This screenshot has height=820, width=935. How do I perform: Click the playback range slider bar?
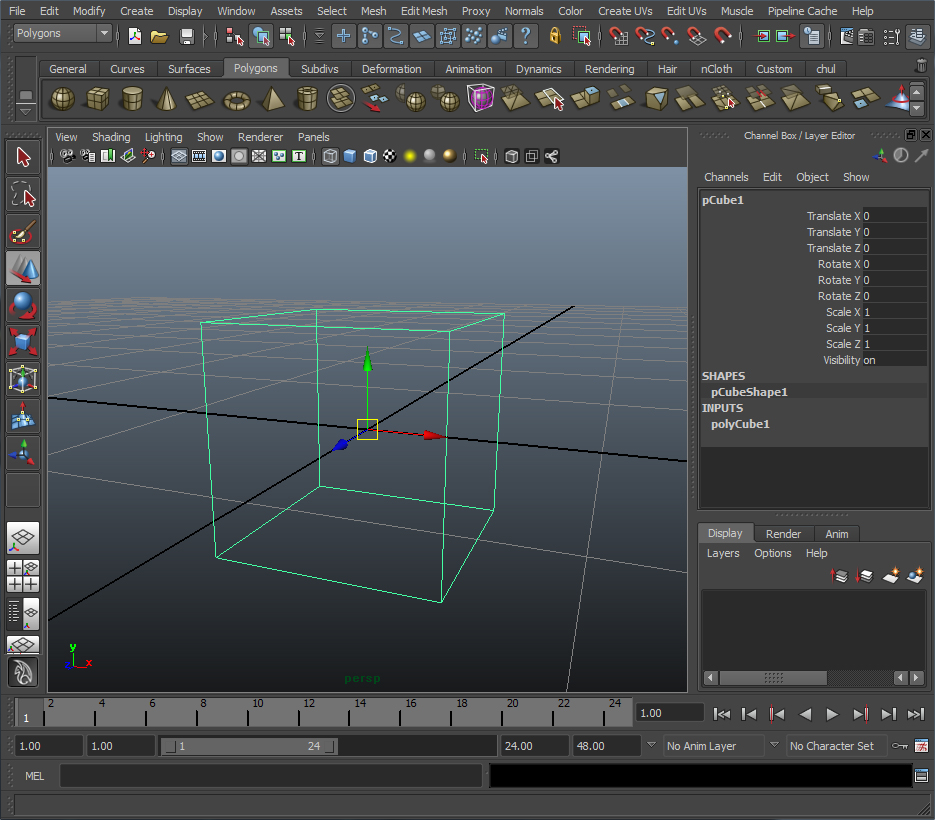tap(248, 746)
